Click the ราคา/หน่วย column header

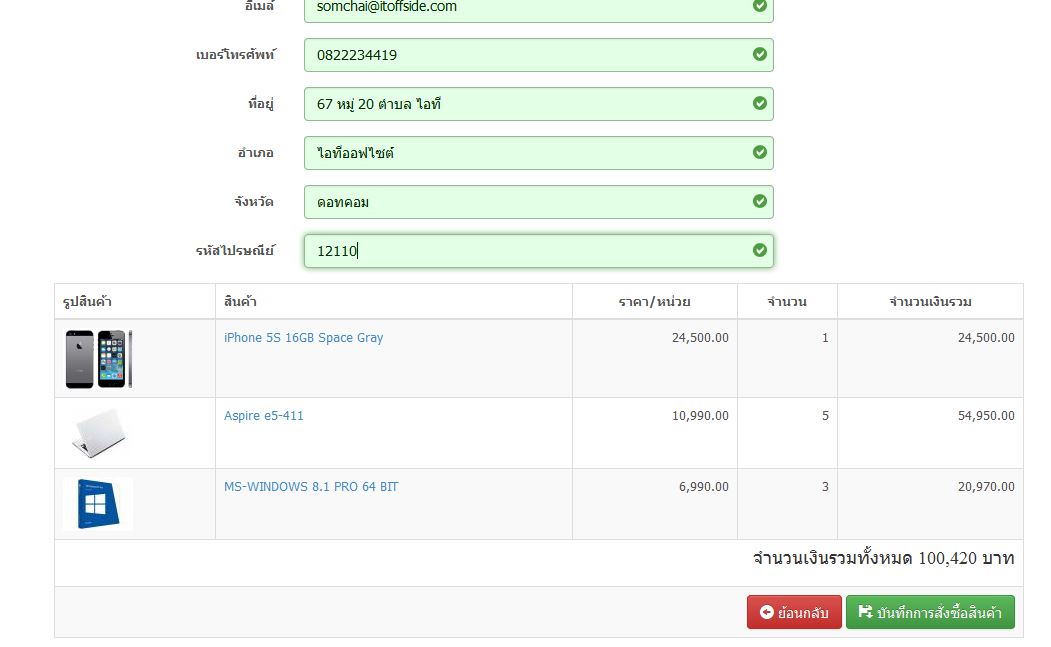[654, 302]
